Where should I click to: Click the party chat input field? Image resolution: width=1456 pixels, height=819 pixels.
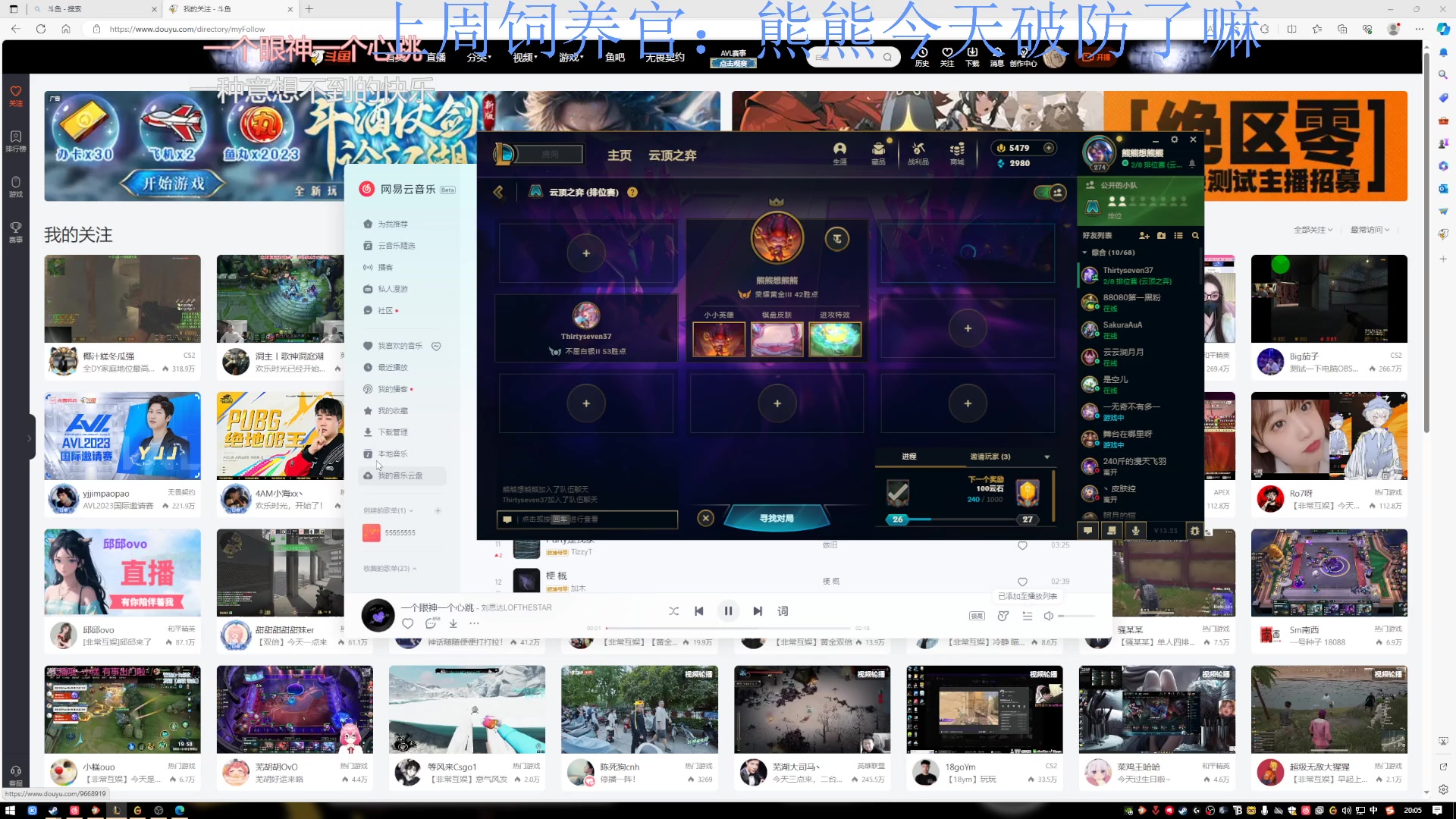pos(587,519)
